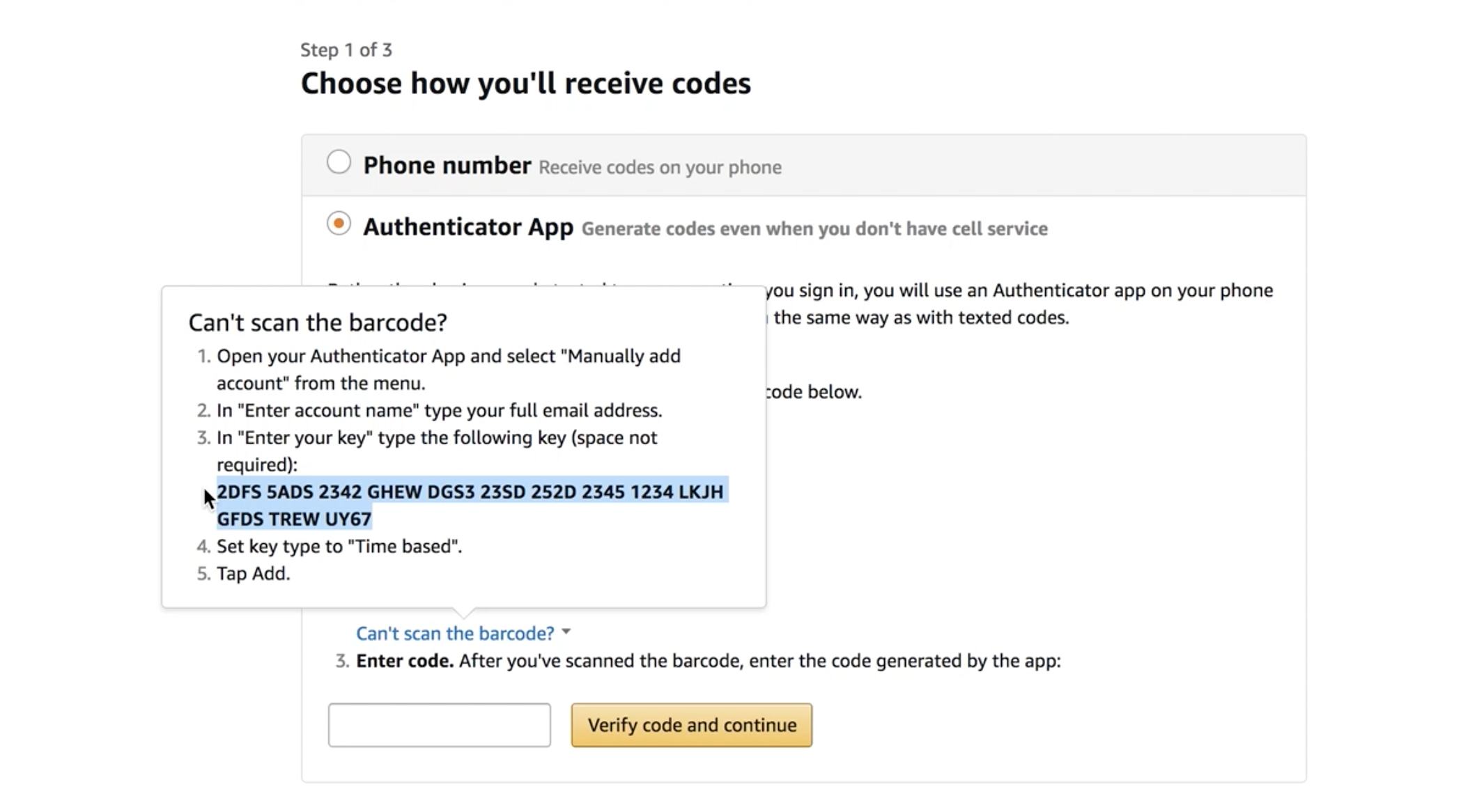Viewport: 1484px width, 812px height.
Task: Collapse the Can't scan the barcode dropdown
Action: [454, 633]
